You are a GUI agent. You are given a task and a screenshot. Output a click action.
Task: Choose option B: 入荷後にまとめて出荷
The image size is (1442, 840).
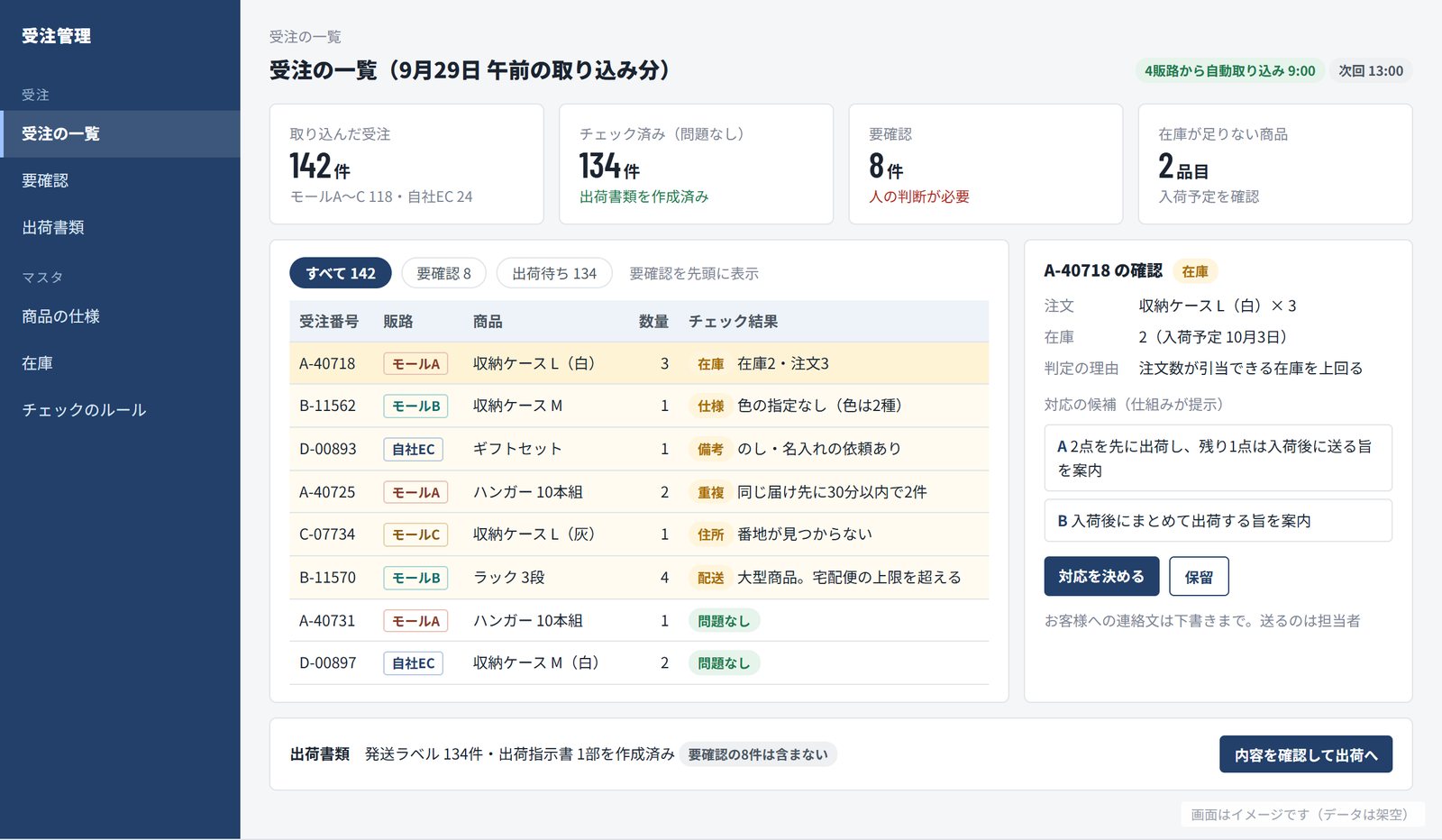tap(1218, 520)
